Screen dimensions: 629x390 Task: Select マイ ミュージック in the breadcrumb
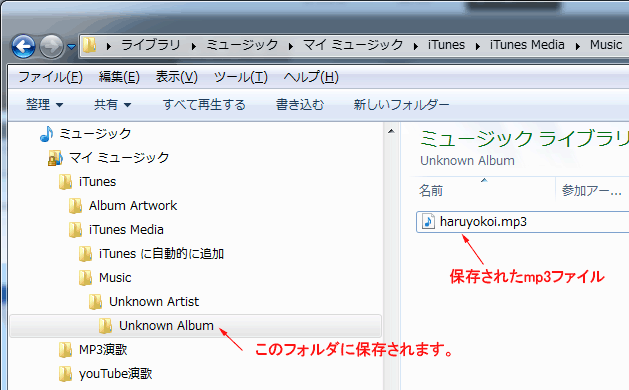coord(353,45)
